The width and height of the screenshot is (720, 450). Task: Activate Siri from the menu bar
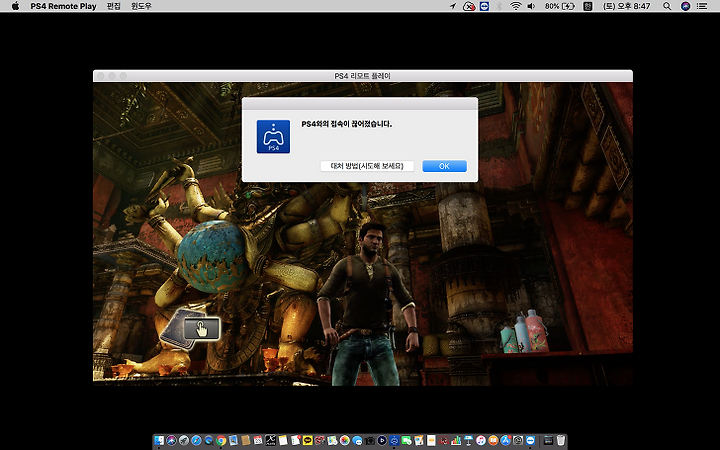pos(686,6)
